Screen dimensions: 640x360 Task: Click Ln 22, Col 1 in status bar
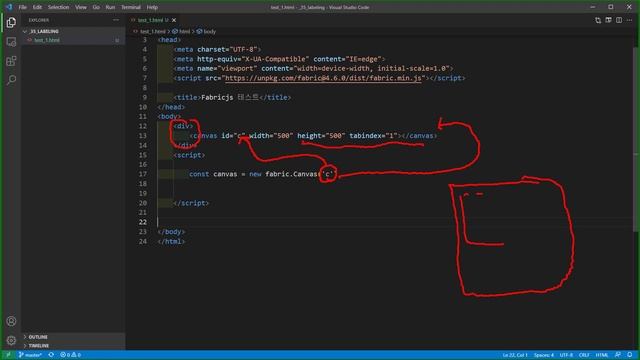(515, 355)
